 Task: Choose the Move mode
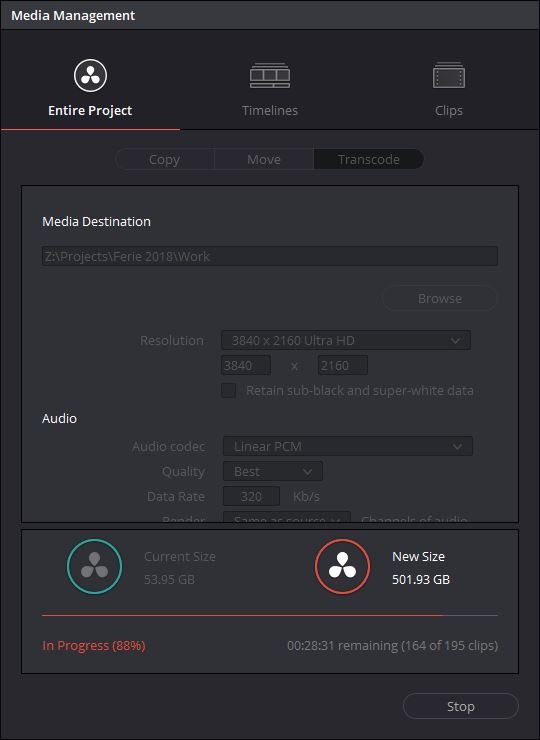coord(264,160)
